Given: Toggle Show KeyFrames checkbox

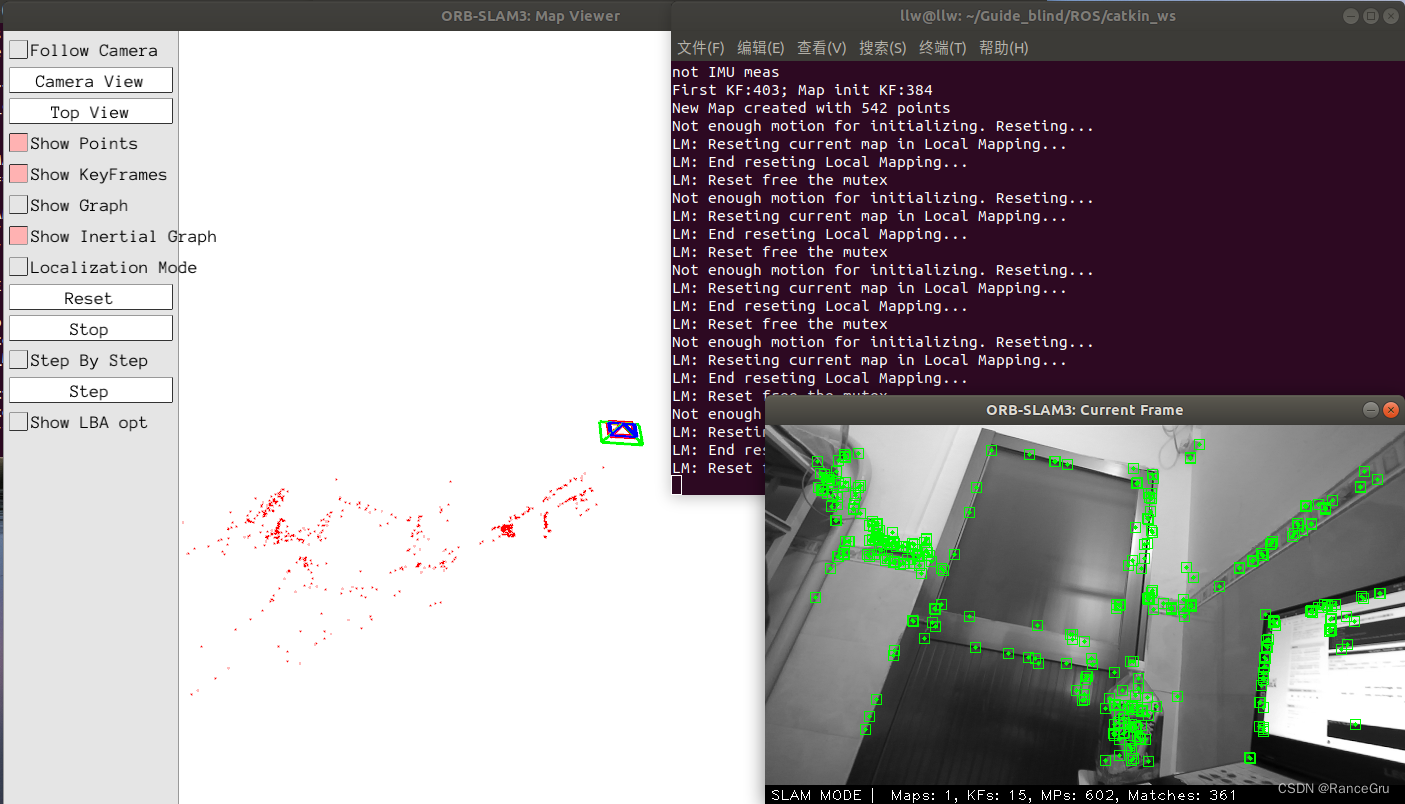Looking at the screenshot, I should coord(19,174).
